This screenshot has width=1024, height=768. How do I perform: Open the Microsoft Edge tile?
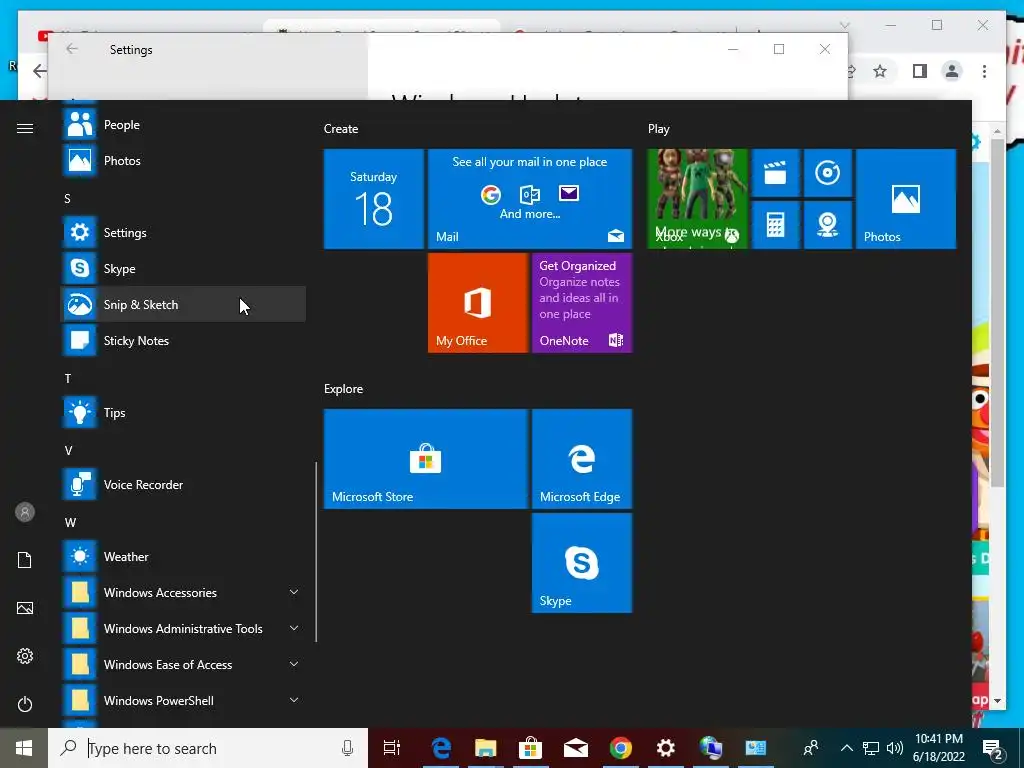pyautogui.click(x=582, y=458)
